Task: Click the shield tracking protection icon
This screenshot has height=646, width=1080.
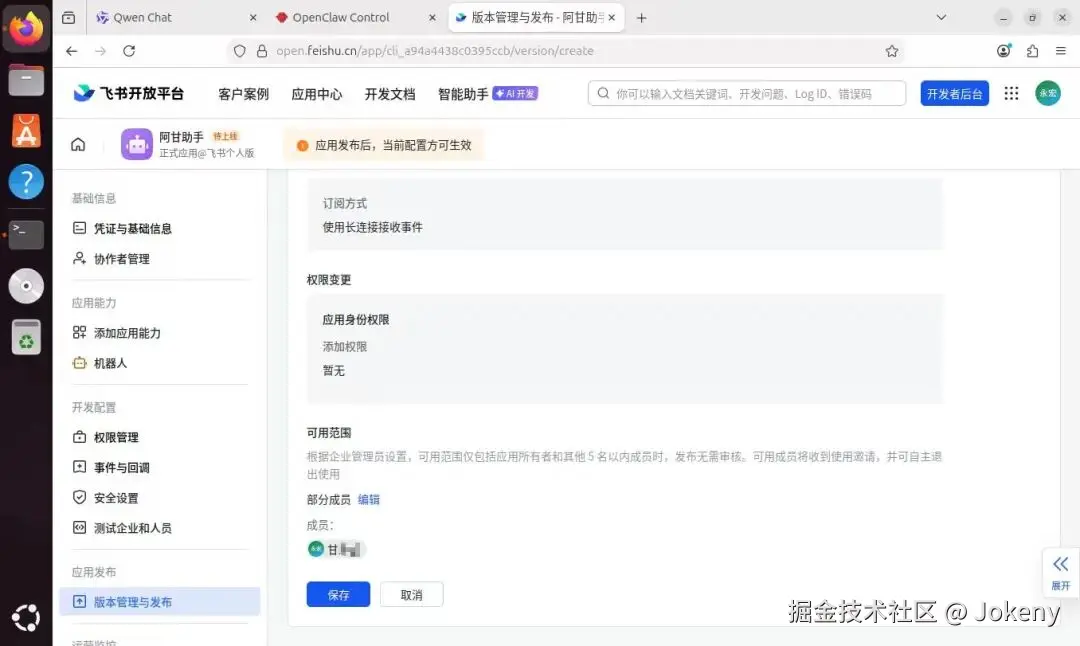Action: click(x=240, y=51)
